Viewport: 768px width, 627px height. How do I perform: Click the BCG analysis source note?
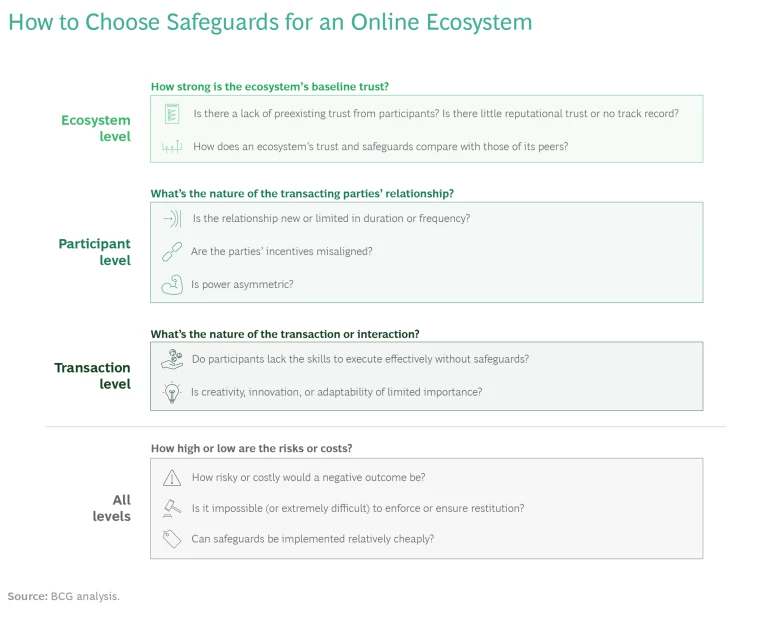[64, 596]
